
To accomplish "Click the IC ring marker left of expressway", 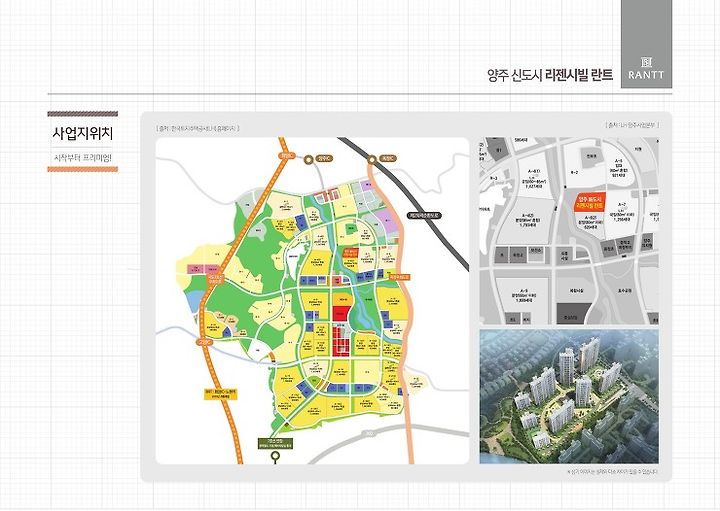I will coord(309,159).
